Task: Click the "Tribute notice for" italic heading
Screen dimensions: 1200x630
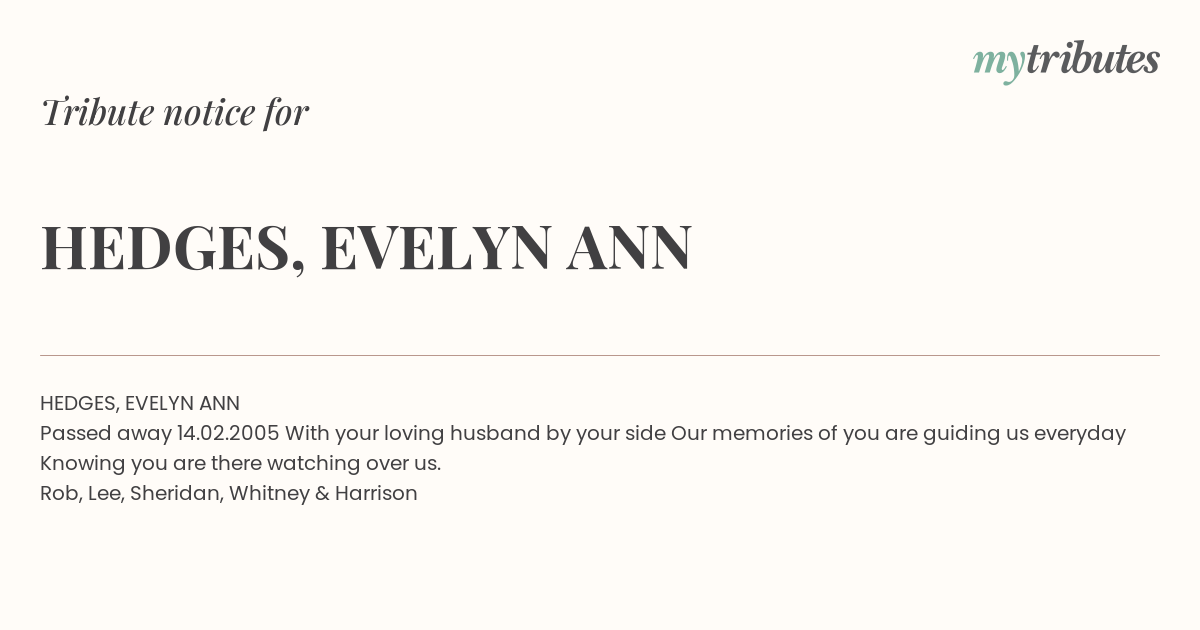Action: 174,112
